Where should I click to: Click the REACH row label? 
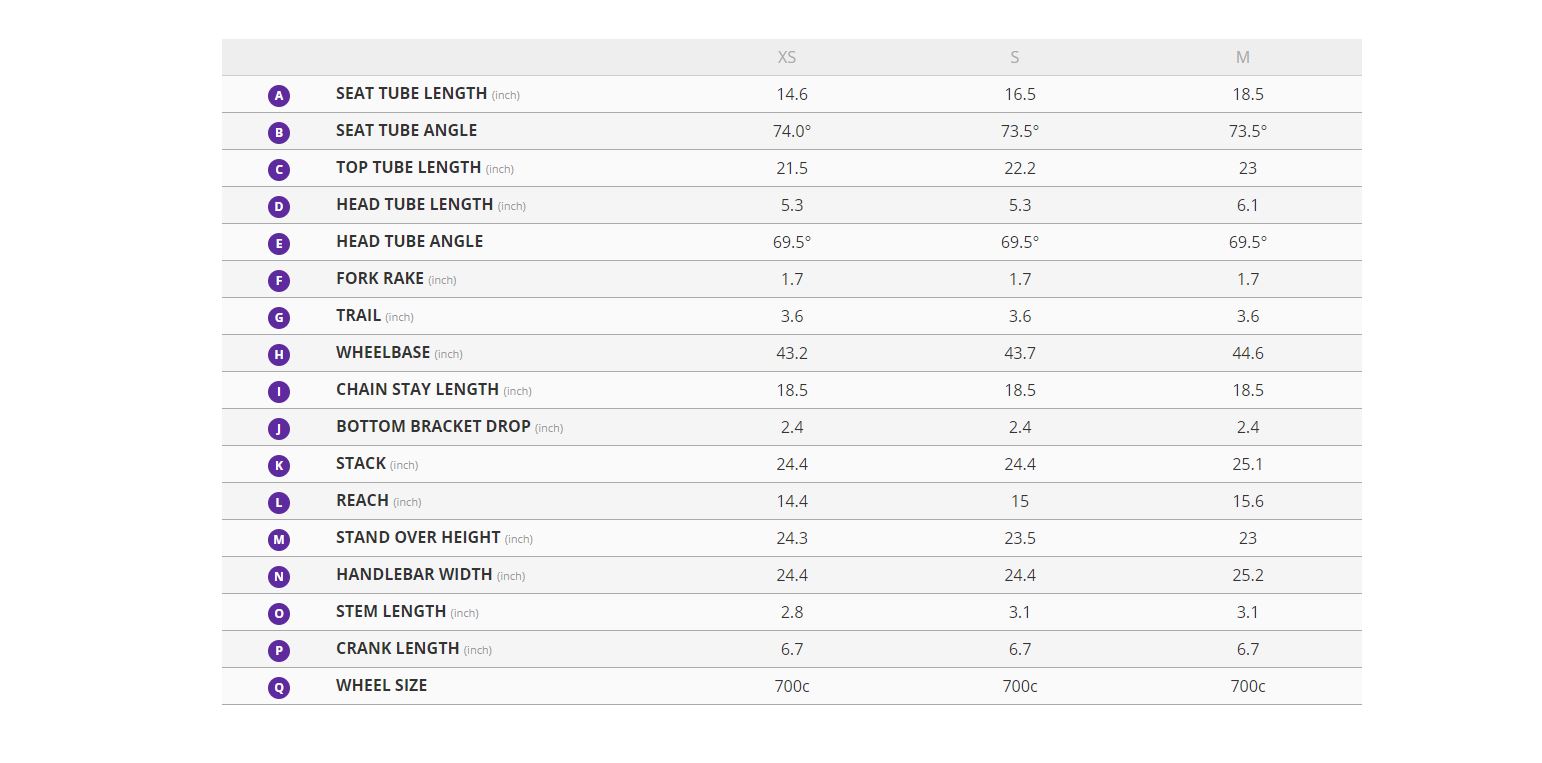coord(362,501)
